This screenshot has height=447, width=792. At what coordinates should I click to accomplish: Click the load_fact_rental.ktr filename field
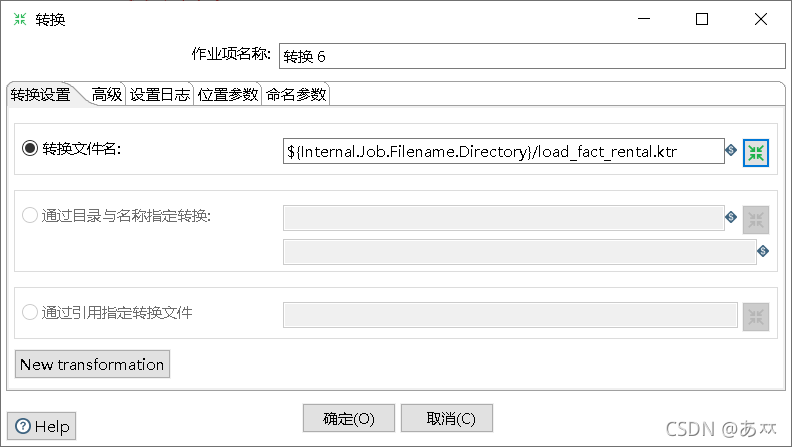click(504, 151)
